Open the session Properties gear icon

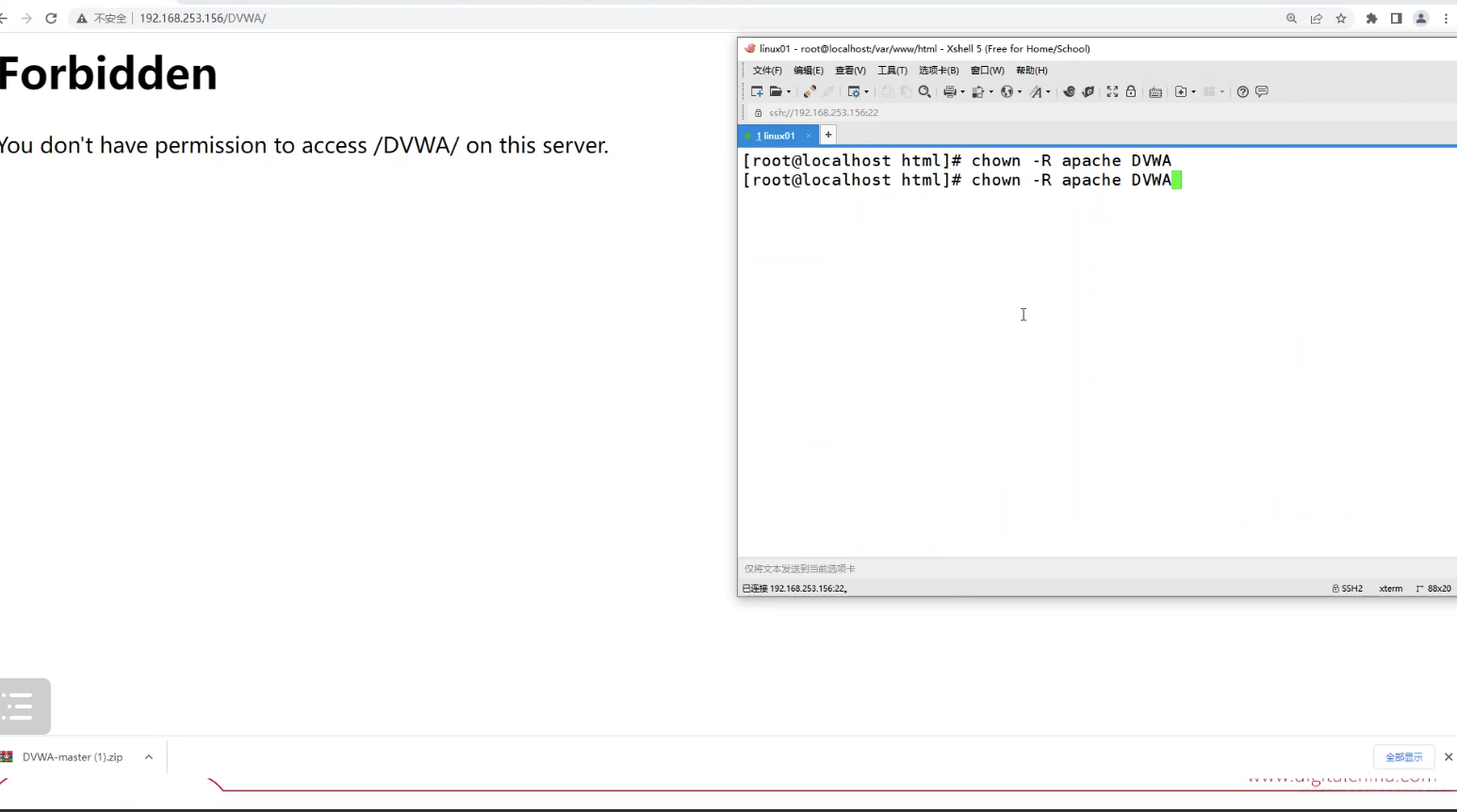(854, 91)
